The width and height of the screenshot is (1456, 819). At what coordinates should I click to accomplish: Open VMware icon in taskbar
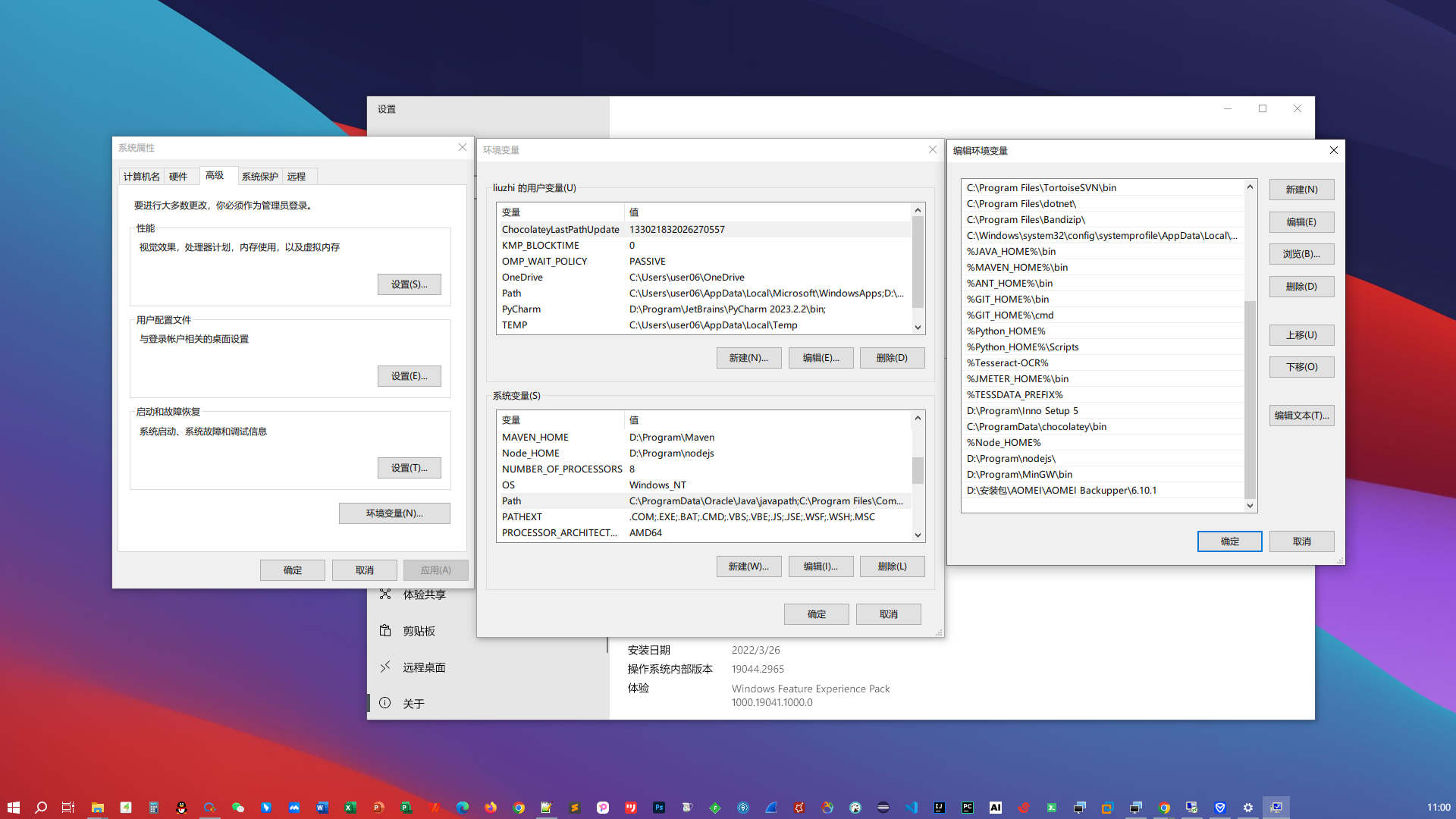point(1107,808)
